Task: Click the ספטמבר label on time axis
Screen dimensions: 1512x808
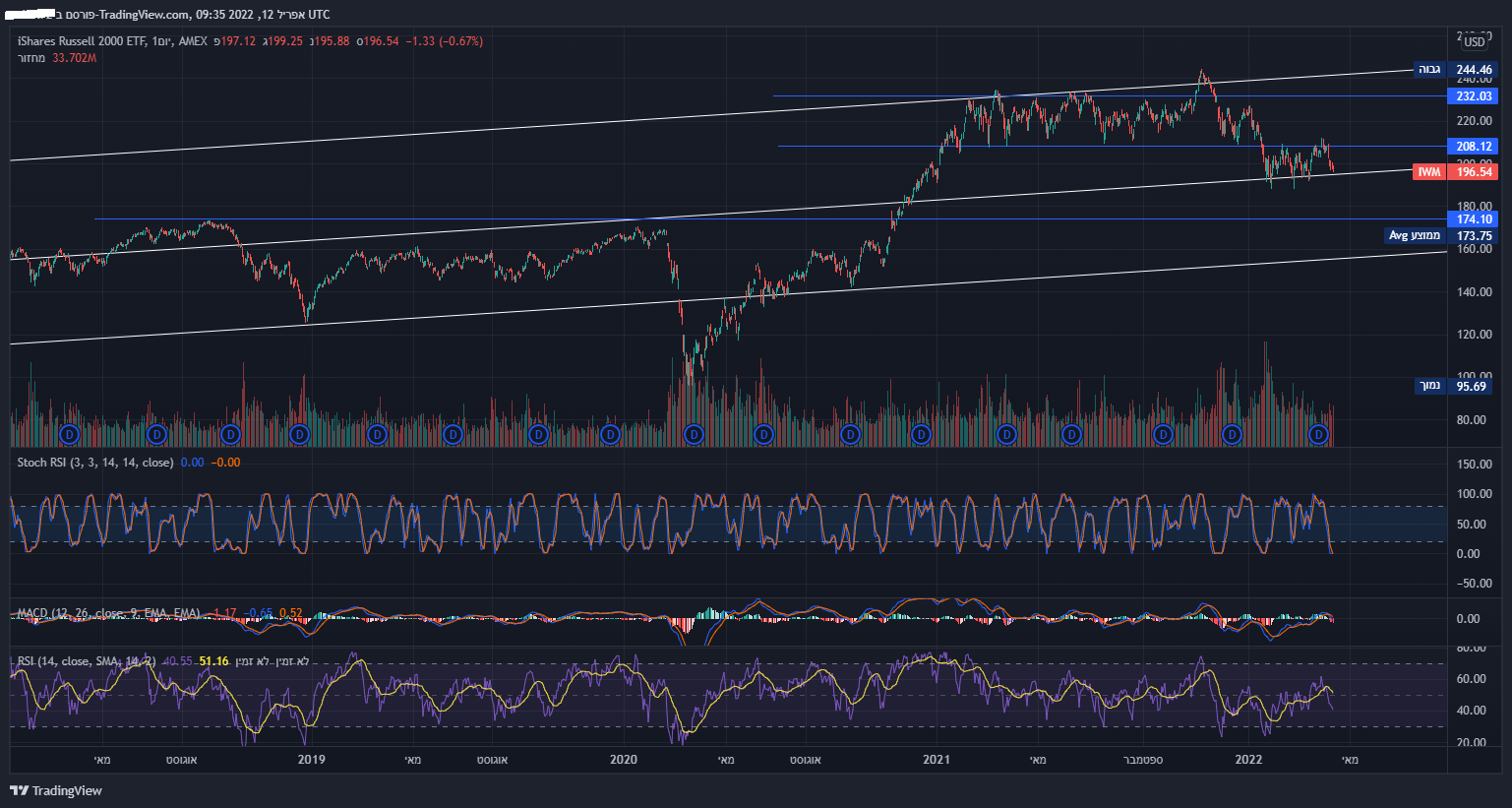Action: 1143,759
